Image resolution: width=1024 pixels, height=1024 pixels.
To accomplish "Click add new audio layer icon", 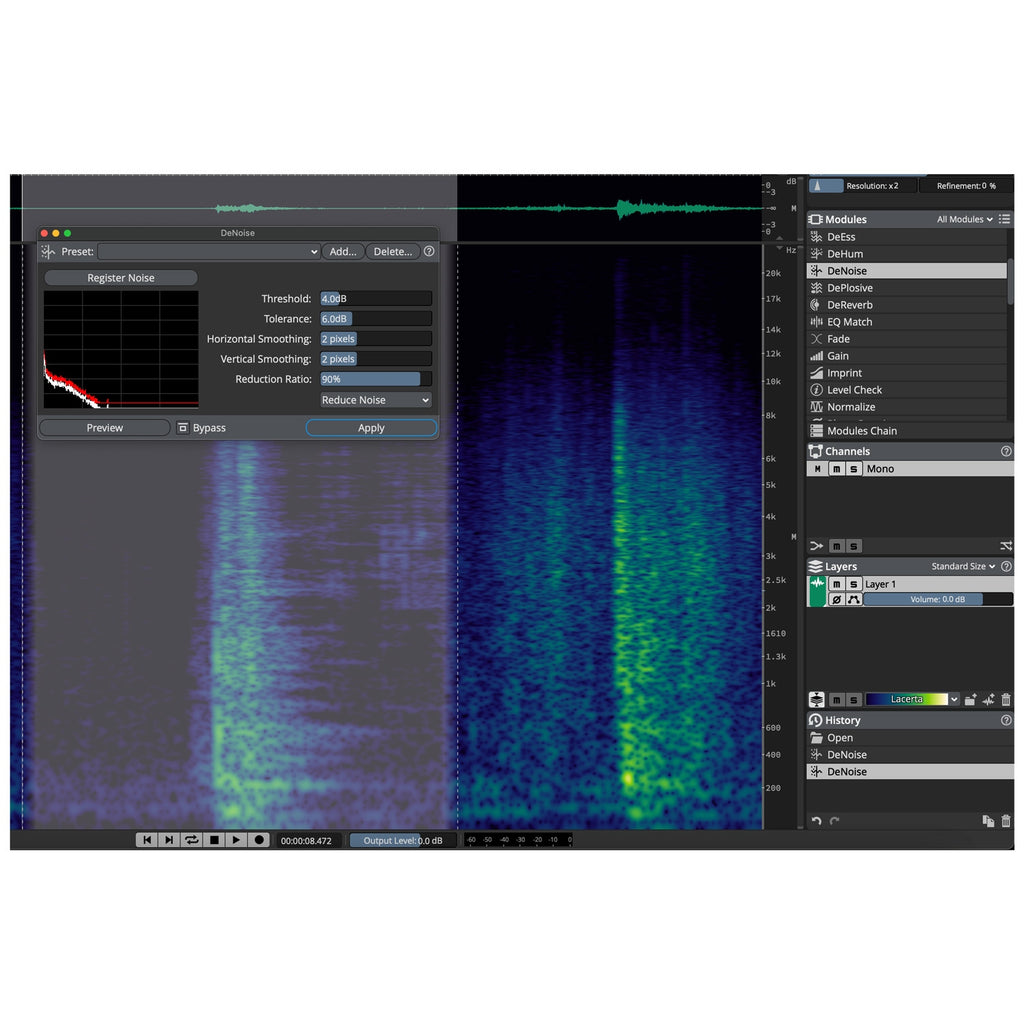I will (x=989, y=699).
